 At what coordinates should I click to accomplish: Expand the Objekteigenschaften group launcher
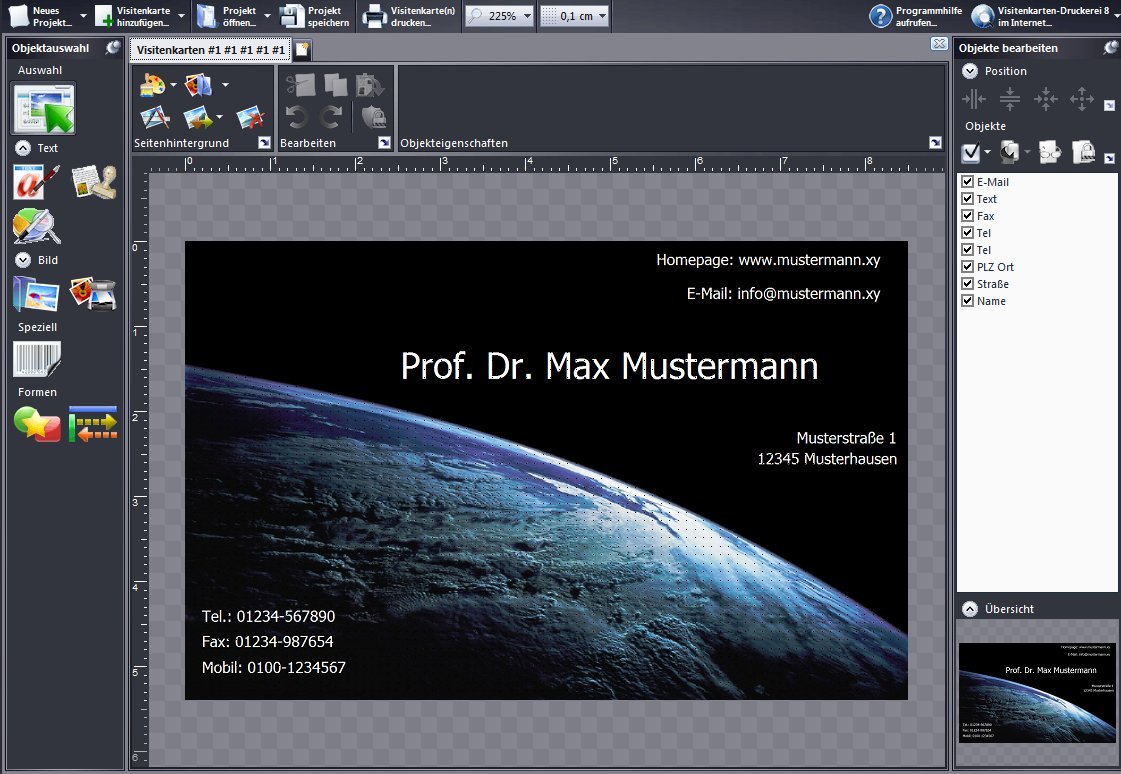pos(935,143)
